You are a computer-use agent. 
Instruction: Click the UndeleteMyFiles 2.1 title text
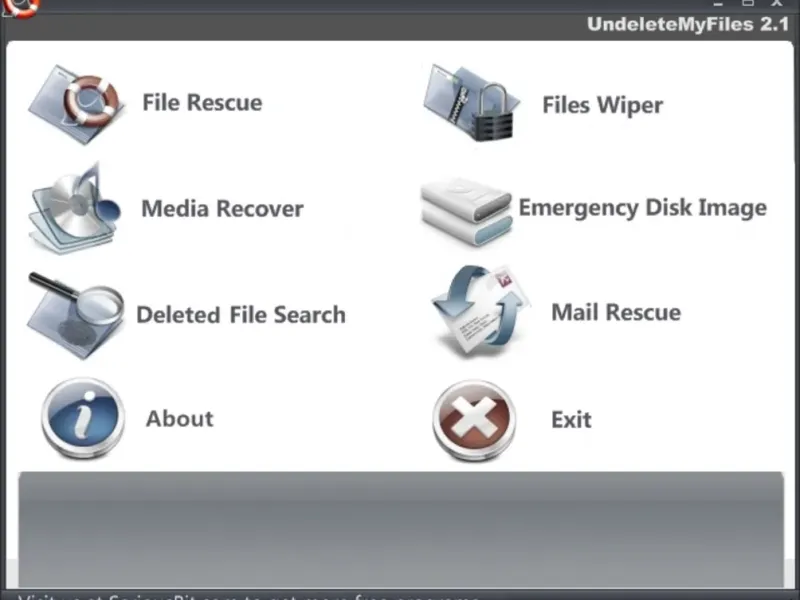click(x=688, y=24)
